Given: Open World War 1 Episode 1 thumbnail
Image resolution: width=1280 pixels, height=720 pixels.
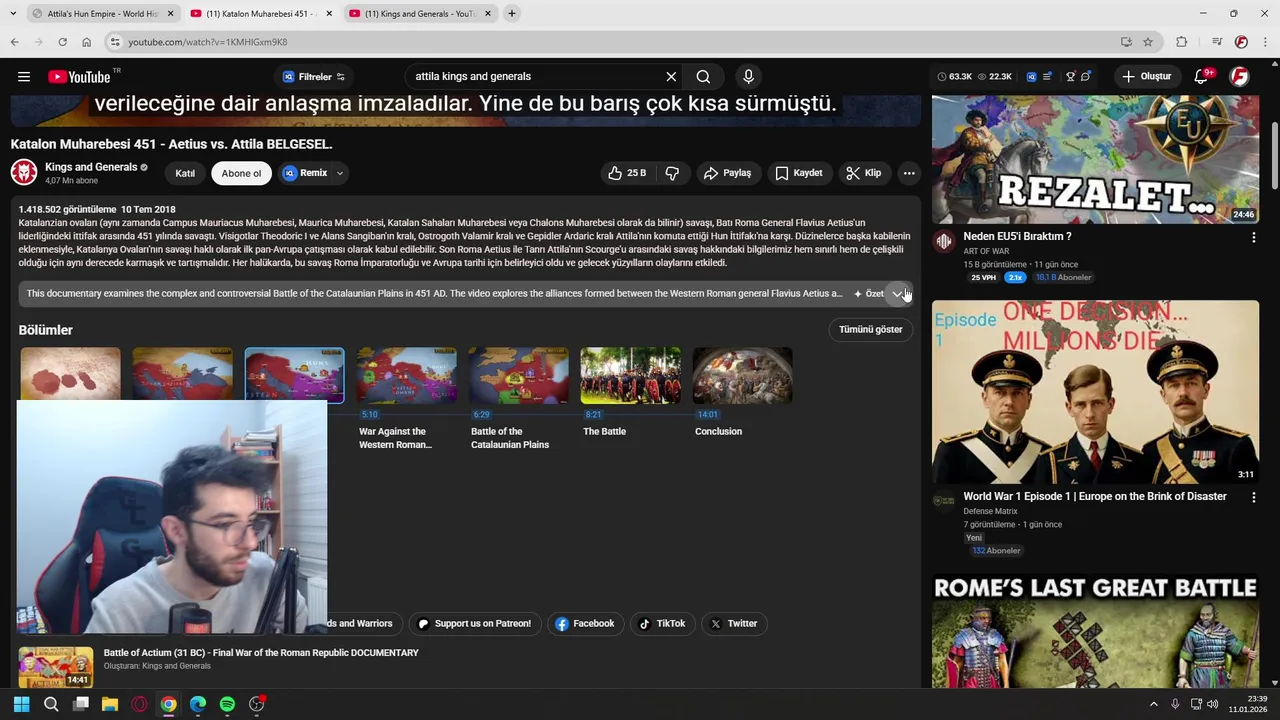Looking at the screenshot, I should [x=1095, y=392].
